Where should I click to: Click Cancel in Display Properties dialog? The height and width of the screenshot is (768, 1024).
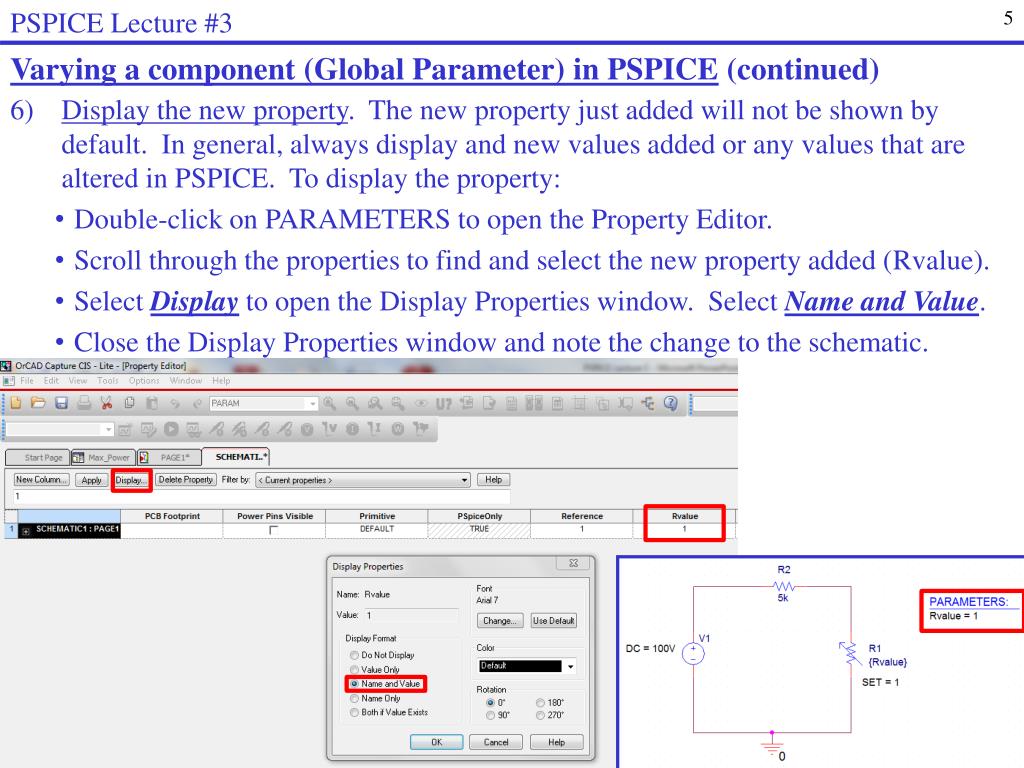pyautogui.click(x=496, y=742)
